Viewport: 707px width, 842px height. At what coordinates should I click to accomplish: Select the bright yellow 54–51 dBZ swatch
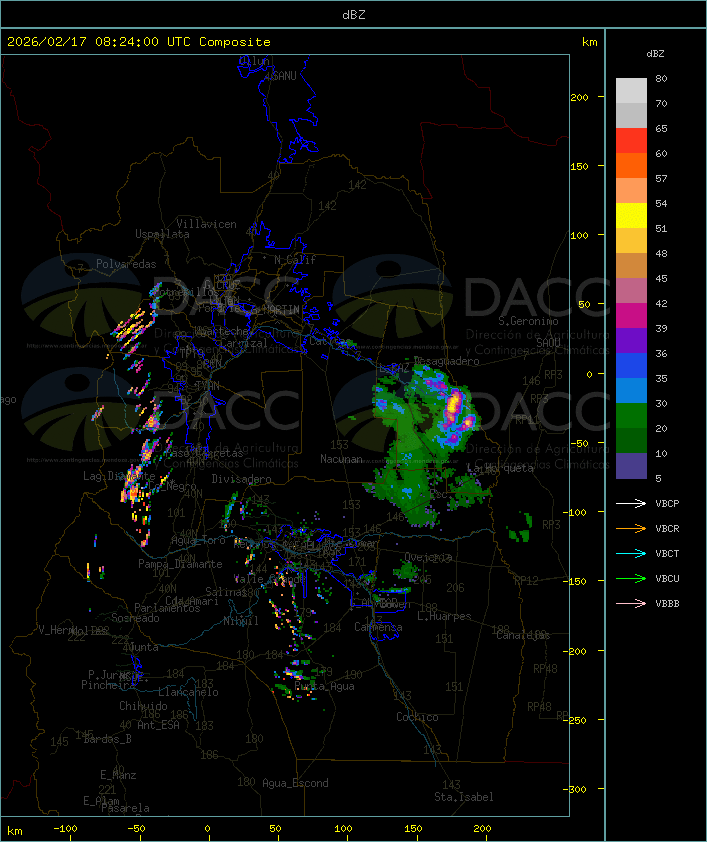[x=631, y=215]
